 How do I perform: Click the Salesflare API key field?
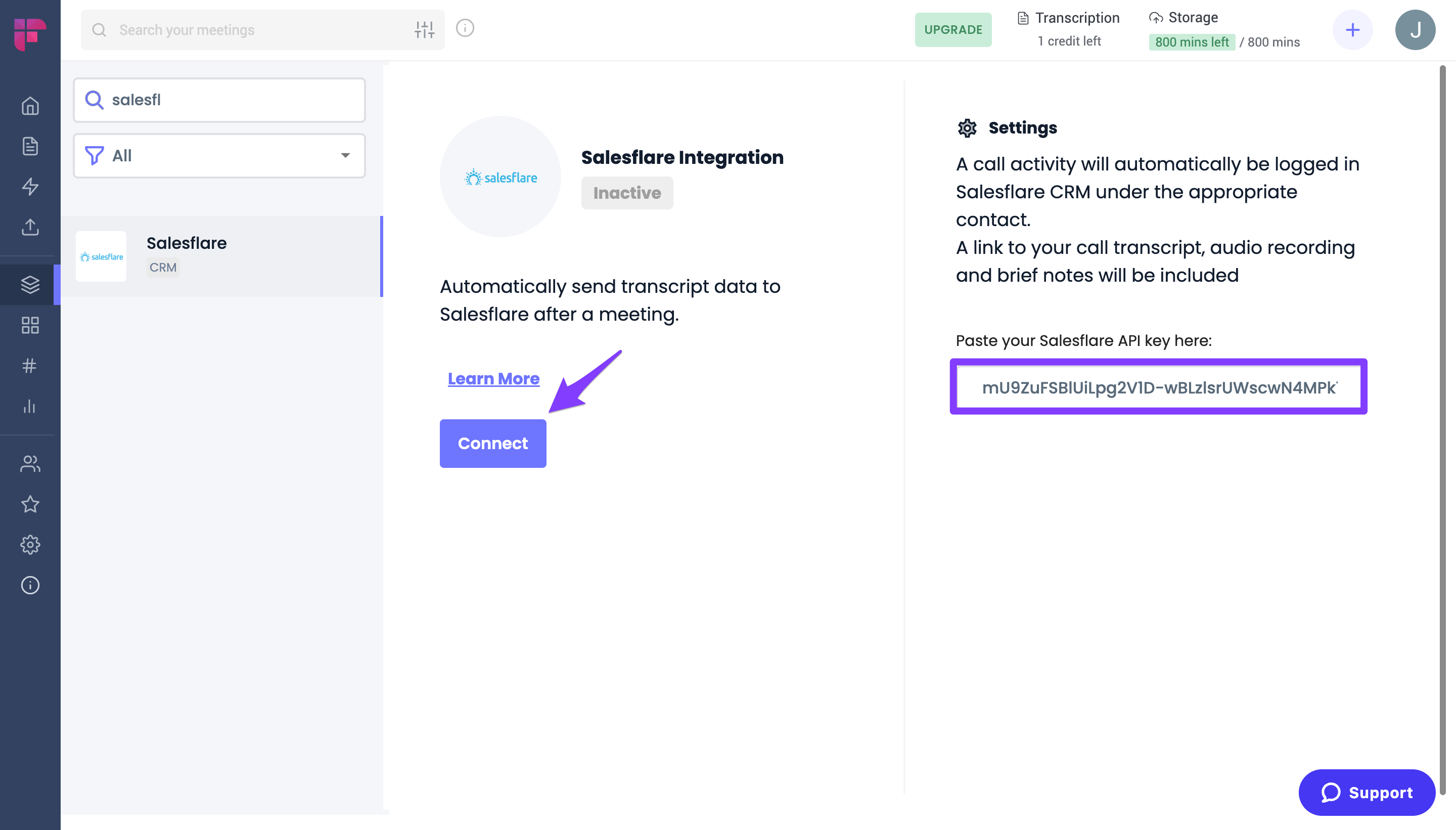(1158, 387)
